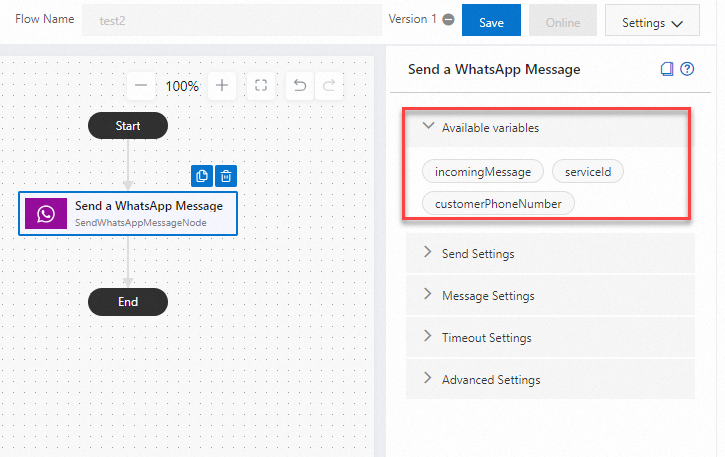This screenshot has width=725, height=457.
Task: Click the Version 1 status indicator
Action: tap(448, 19)
